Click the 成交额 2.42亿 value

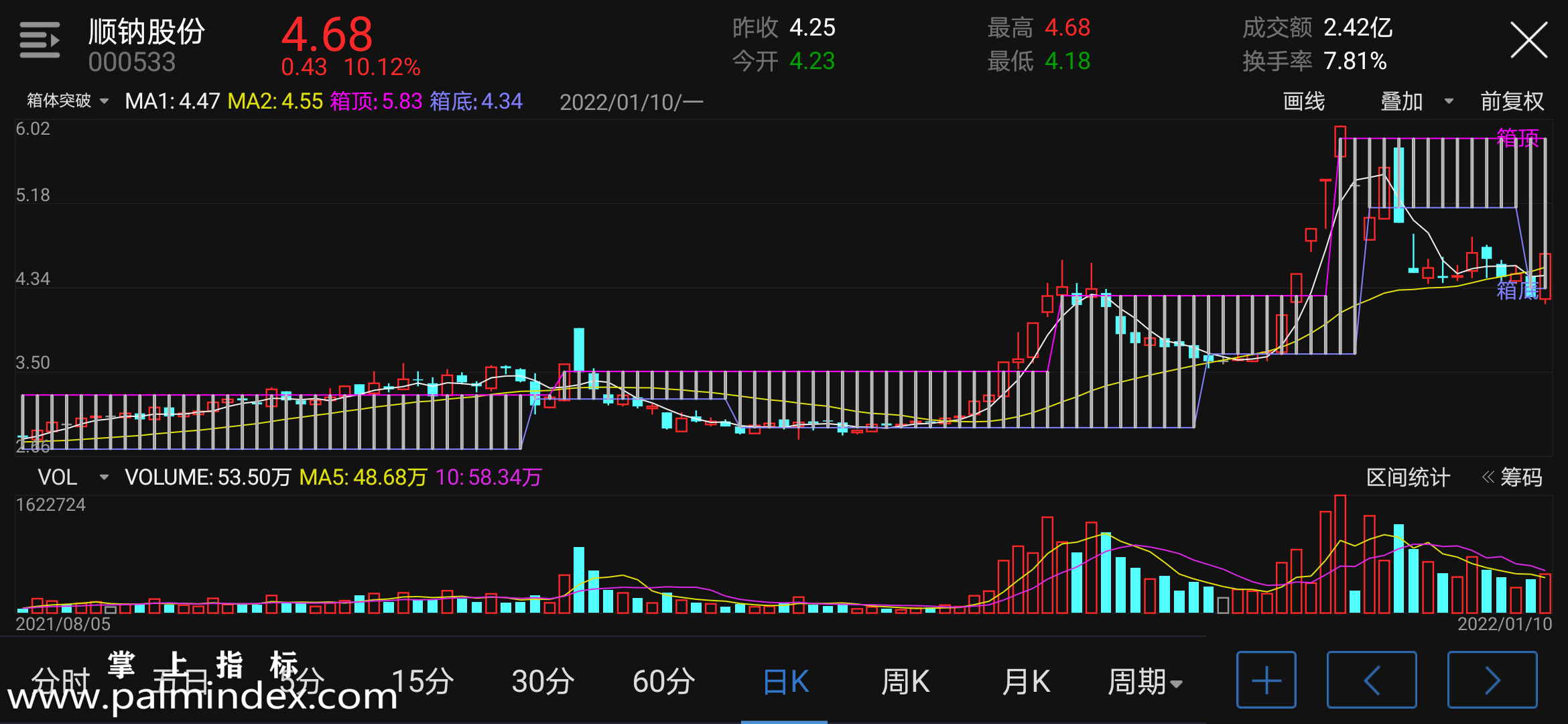point(1358,27)
